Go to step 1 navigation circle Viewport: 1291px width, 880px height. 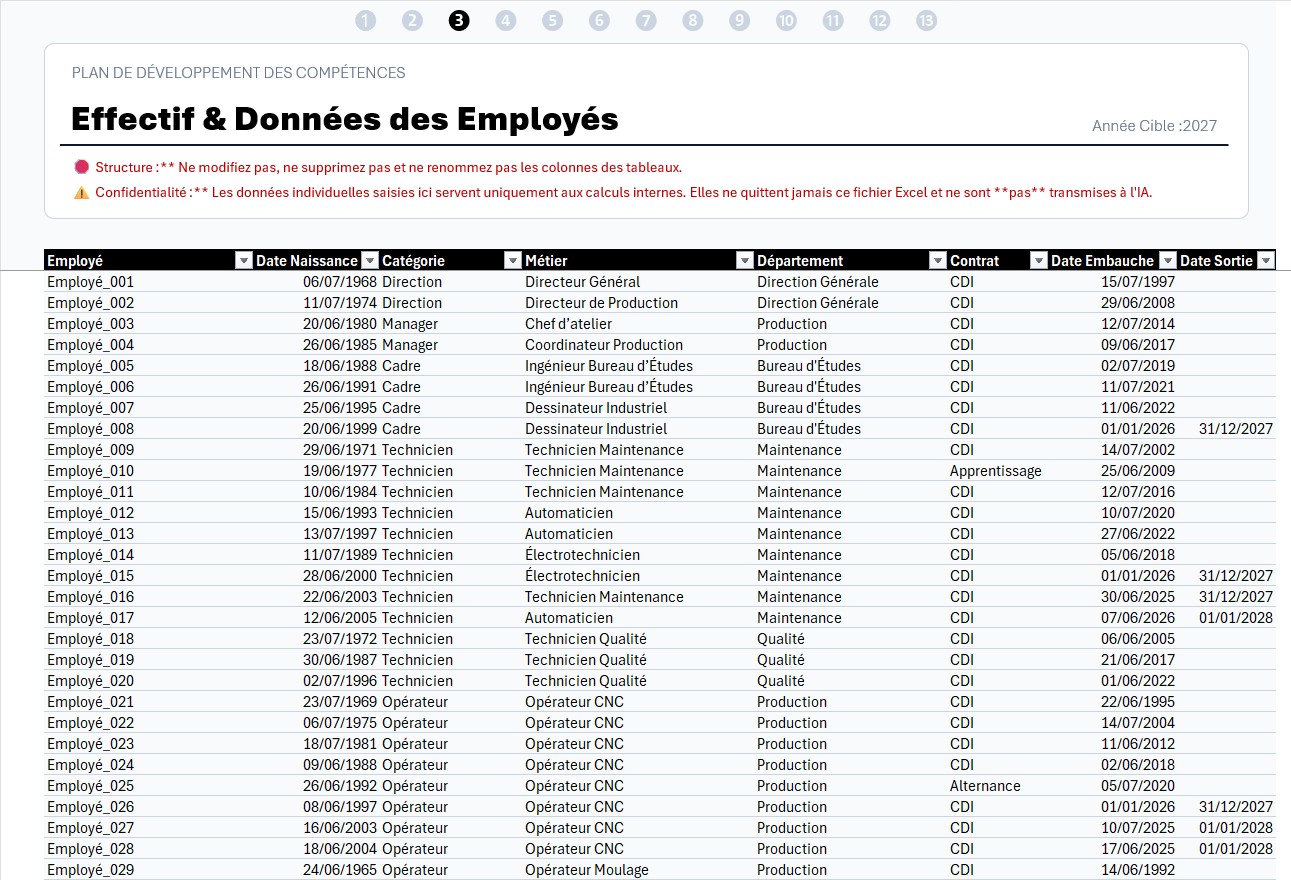[x=365, y=20]
